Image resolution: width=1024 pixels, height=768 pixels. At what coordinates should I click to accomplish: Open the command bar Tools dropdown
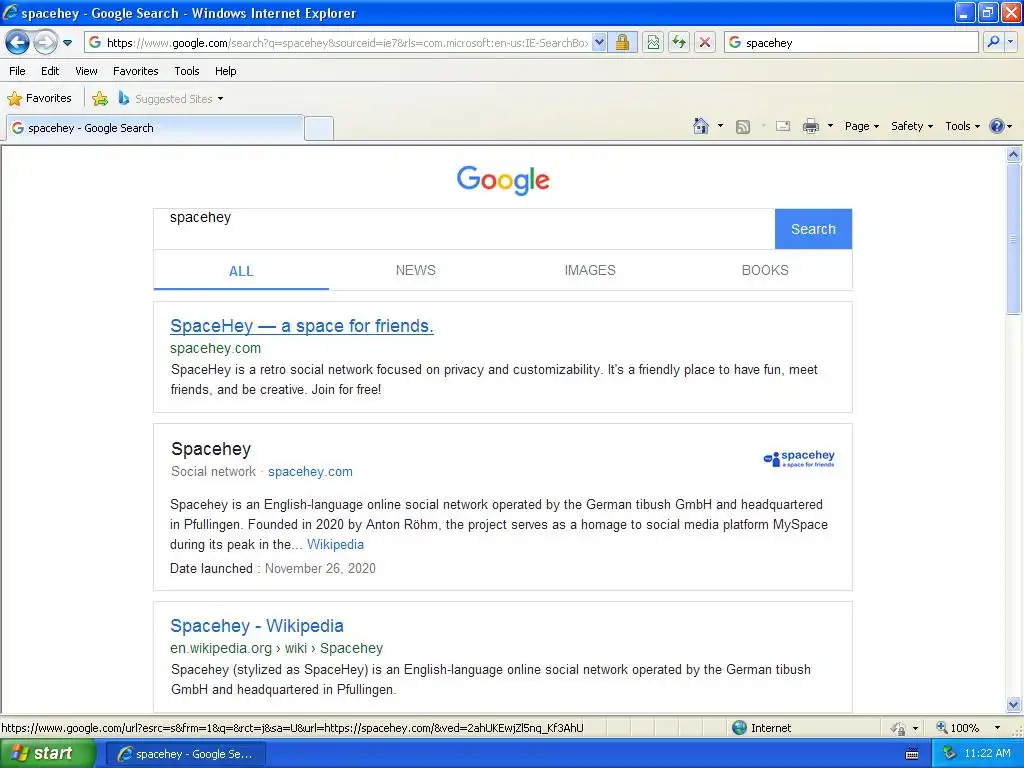click(963, 126)
